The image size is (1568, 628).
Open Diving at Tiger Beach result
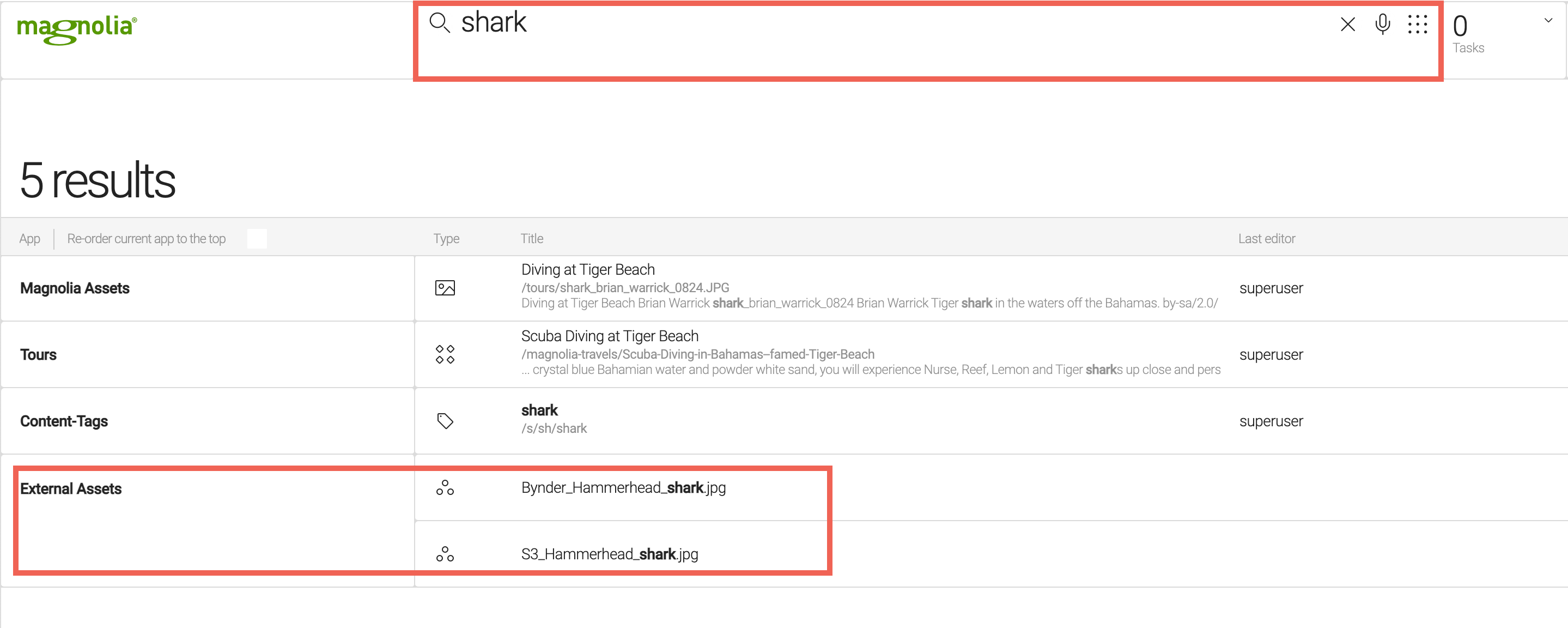tap(587, 269)
